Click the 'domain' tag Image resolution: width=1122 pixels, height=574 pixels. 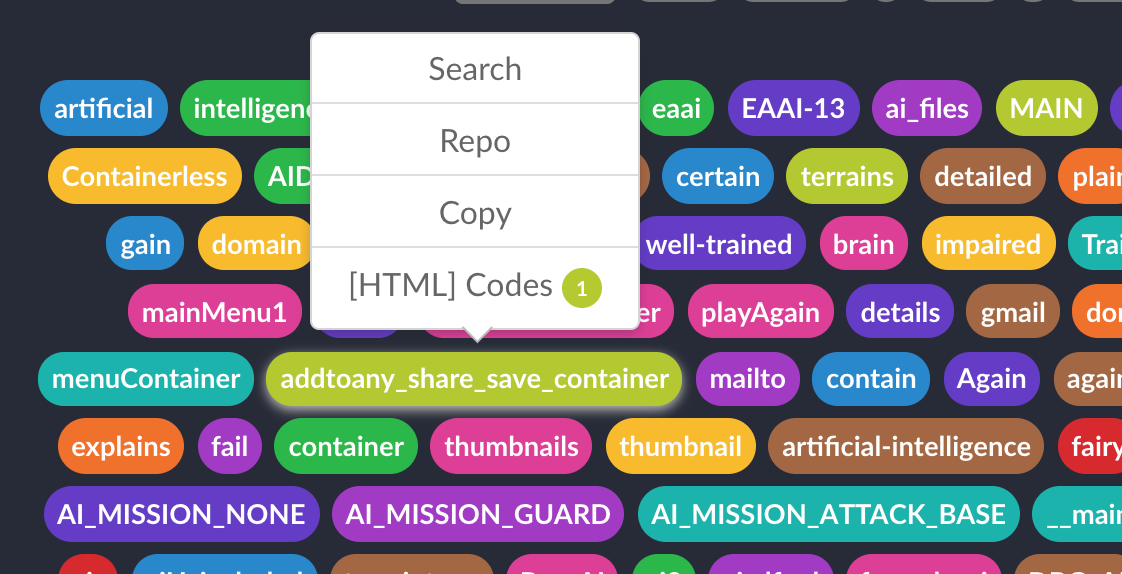[256, 244]
